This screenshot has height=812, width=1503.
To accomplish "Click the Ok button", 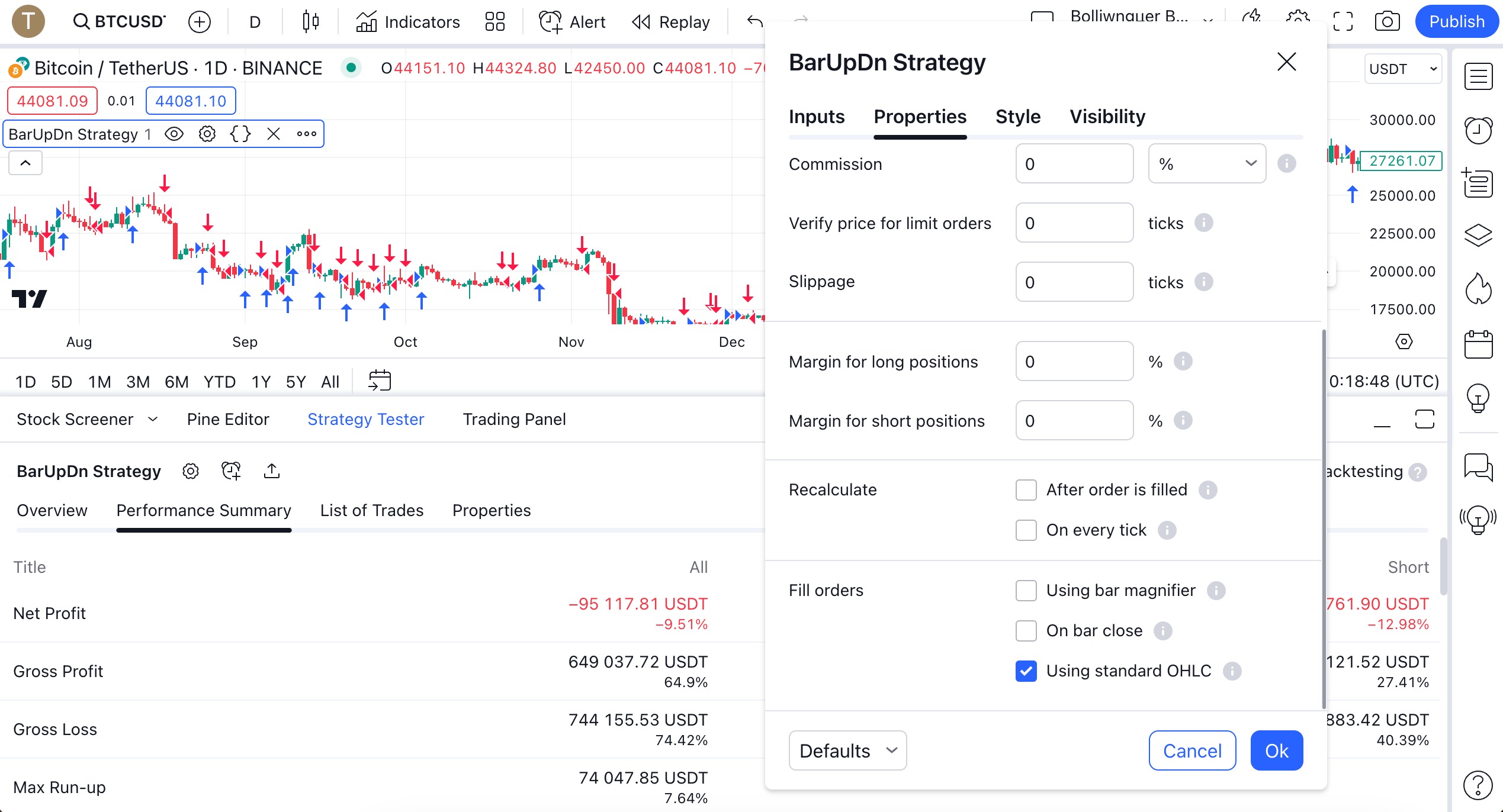I will point(1277,750).
